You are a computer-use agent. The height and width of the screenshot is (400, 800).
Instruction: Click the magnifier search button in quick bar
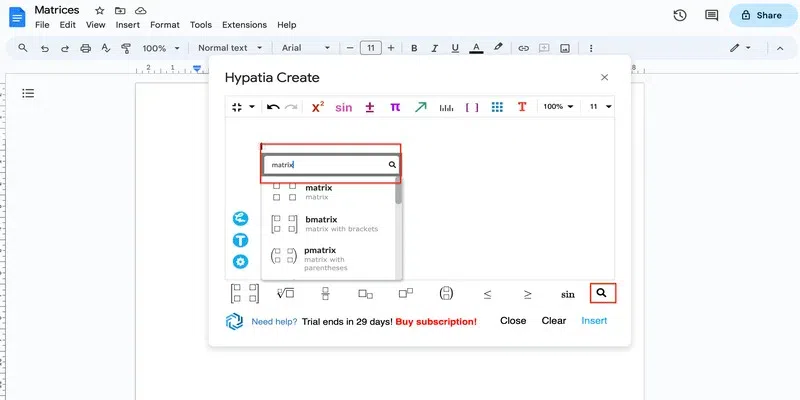(603, 293)
